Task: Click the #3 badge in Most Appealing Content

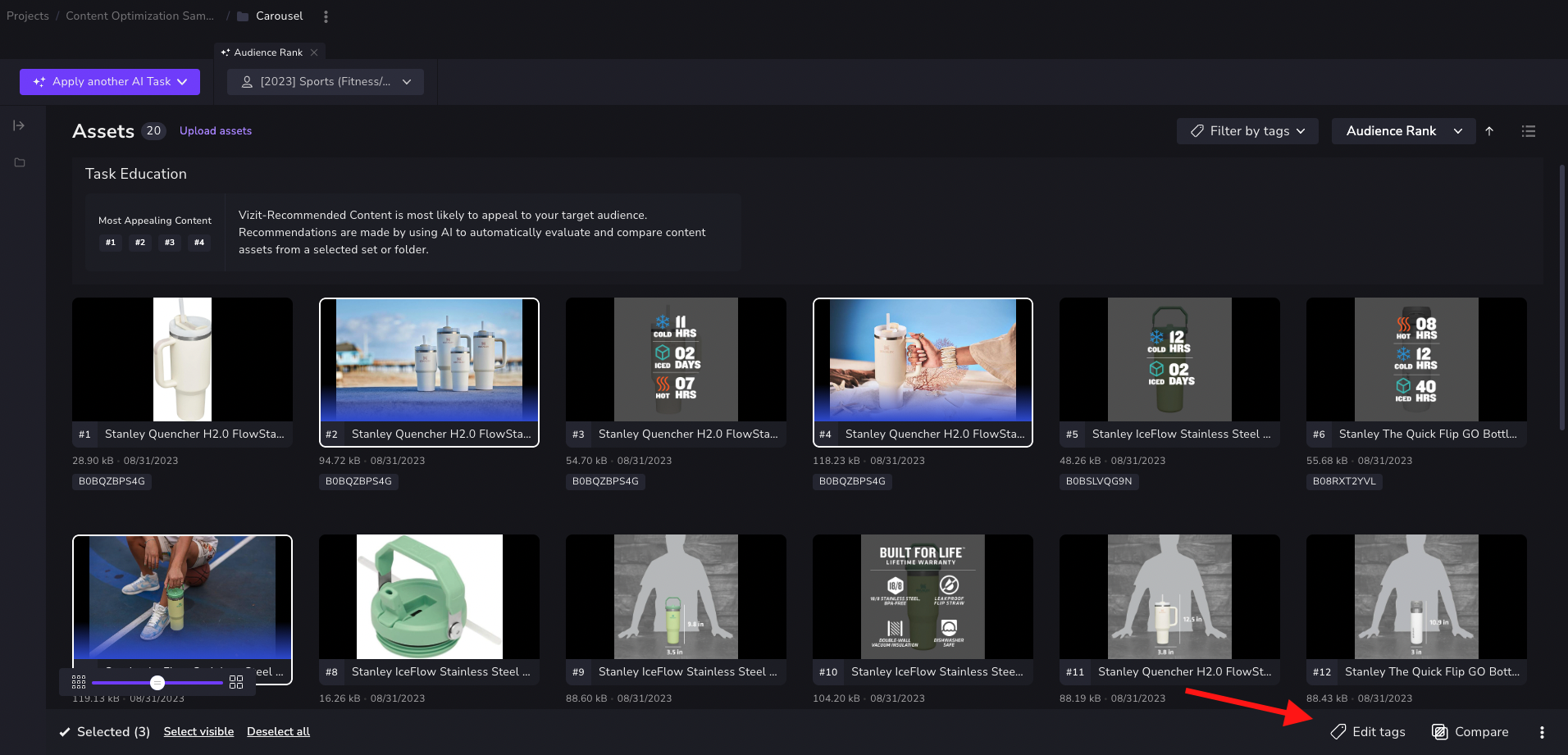Action: tap(170, 243)
